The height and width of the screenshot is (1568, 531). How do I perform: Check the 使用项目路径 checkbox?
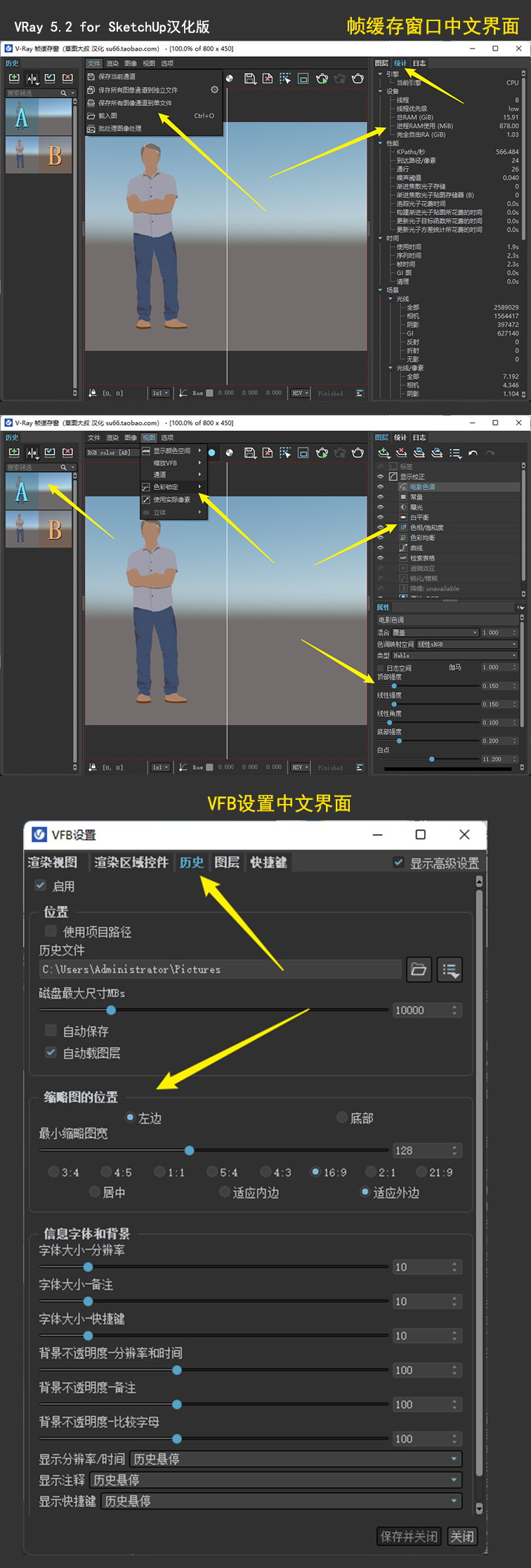[51, 931]
